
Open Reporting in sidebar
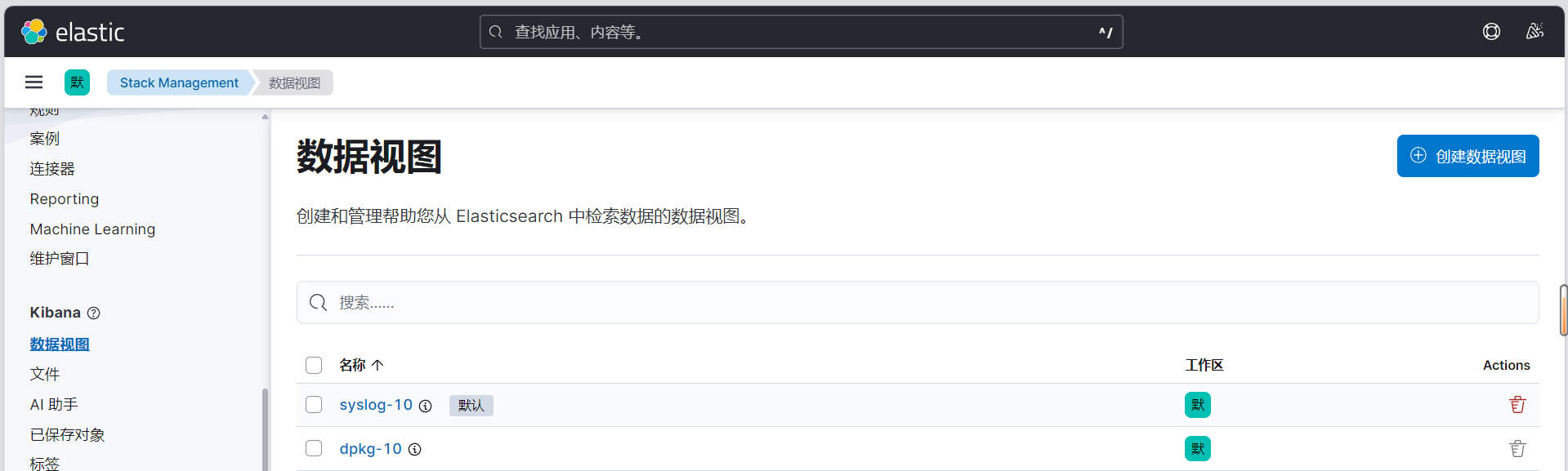point(65,199)
